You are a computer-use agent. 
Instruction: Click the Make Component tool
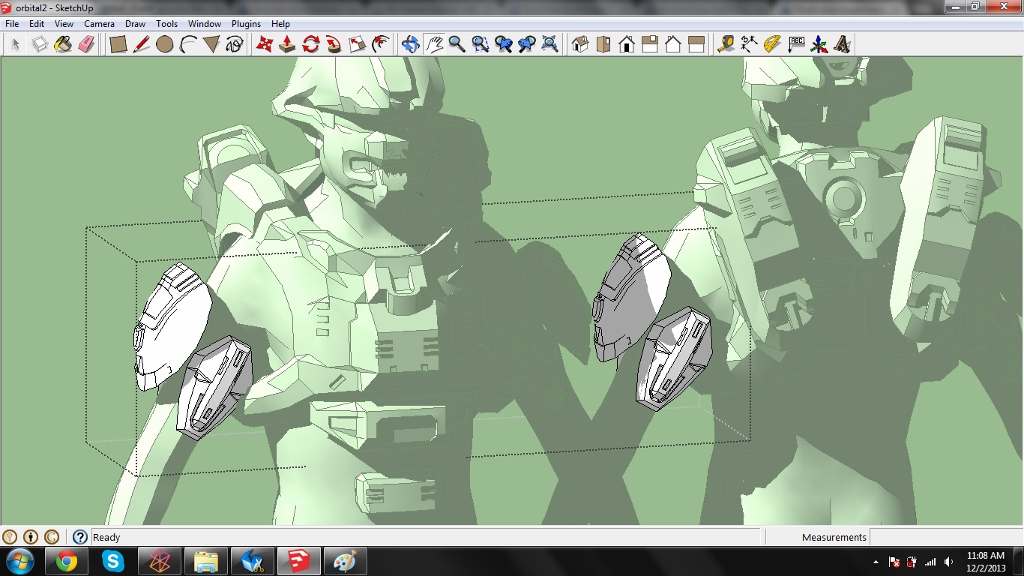40,44
